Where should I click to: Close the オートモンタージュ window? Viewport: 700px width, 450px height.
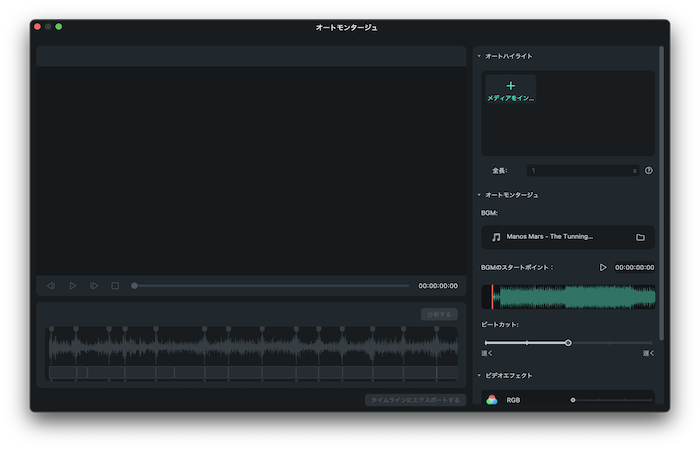tap(38, 27)
